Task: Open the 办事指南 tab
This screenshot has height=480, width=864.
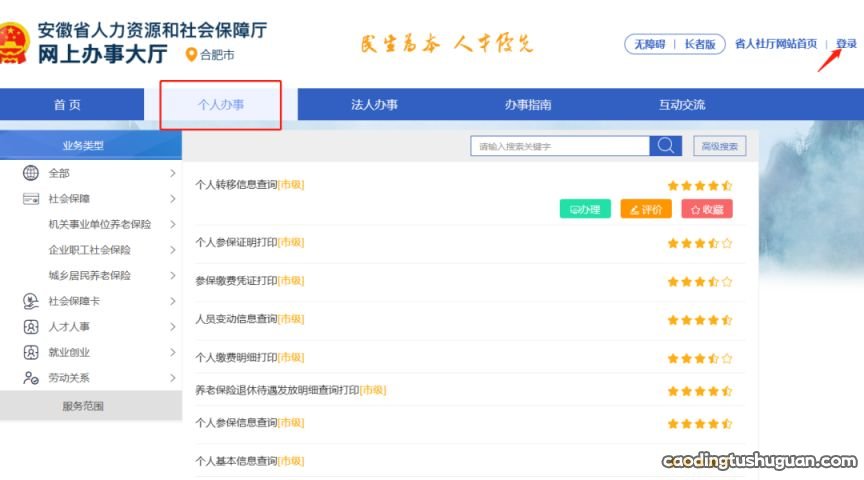Action: click(x=528, y=105)
